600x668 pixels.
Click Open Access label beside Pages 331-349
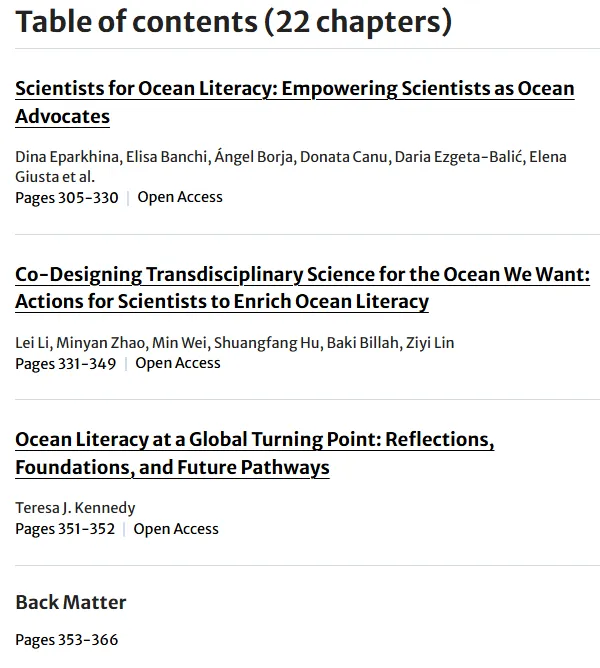(178, 363)
